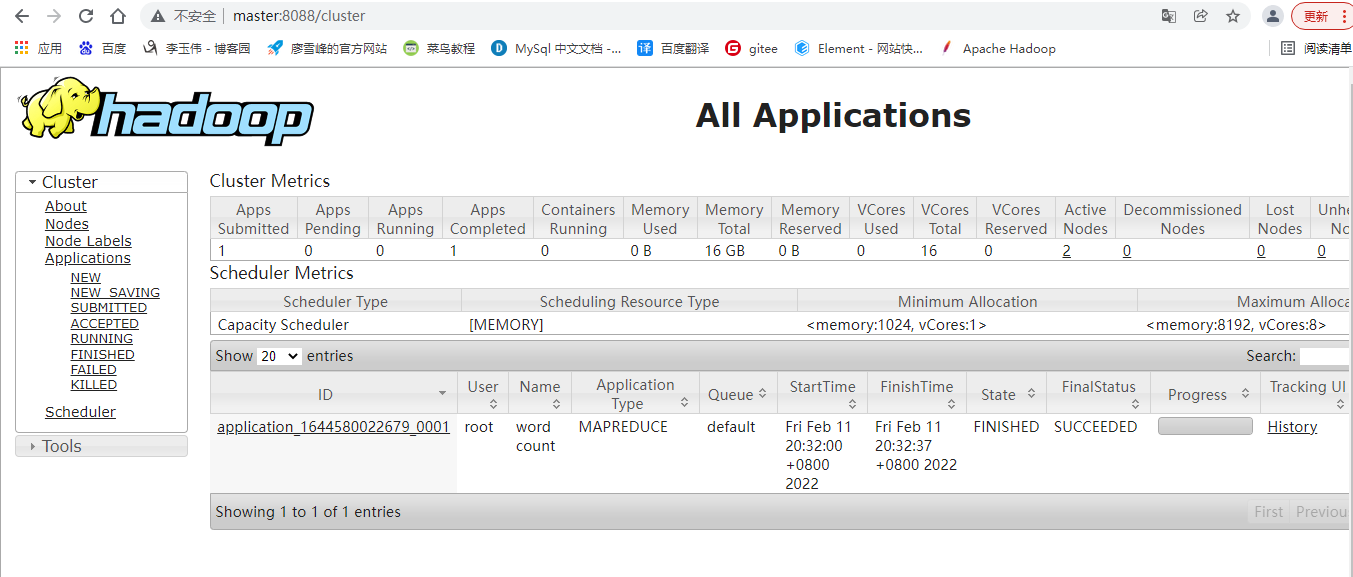Screen dimensions: 1353x577
Task: Open the Show entries count dropdown
Action: click(279, 356)
